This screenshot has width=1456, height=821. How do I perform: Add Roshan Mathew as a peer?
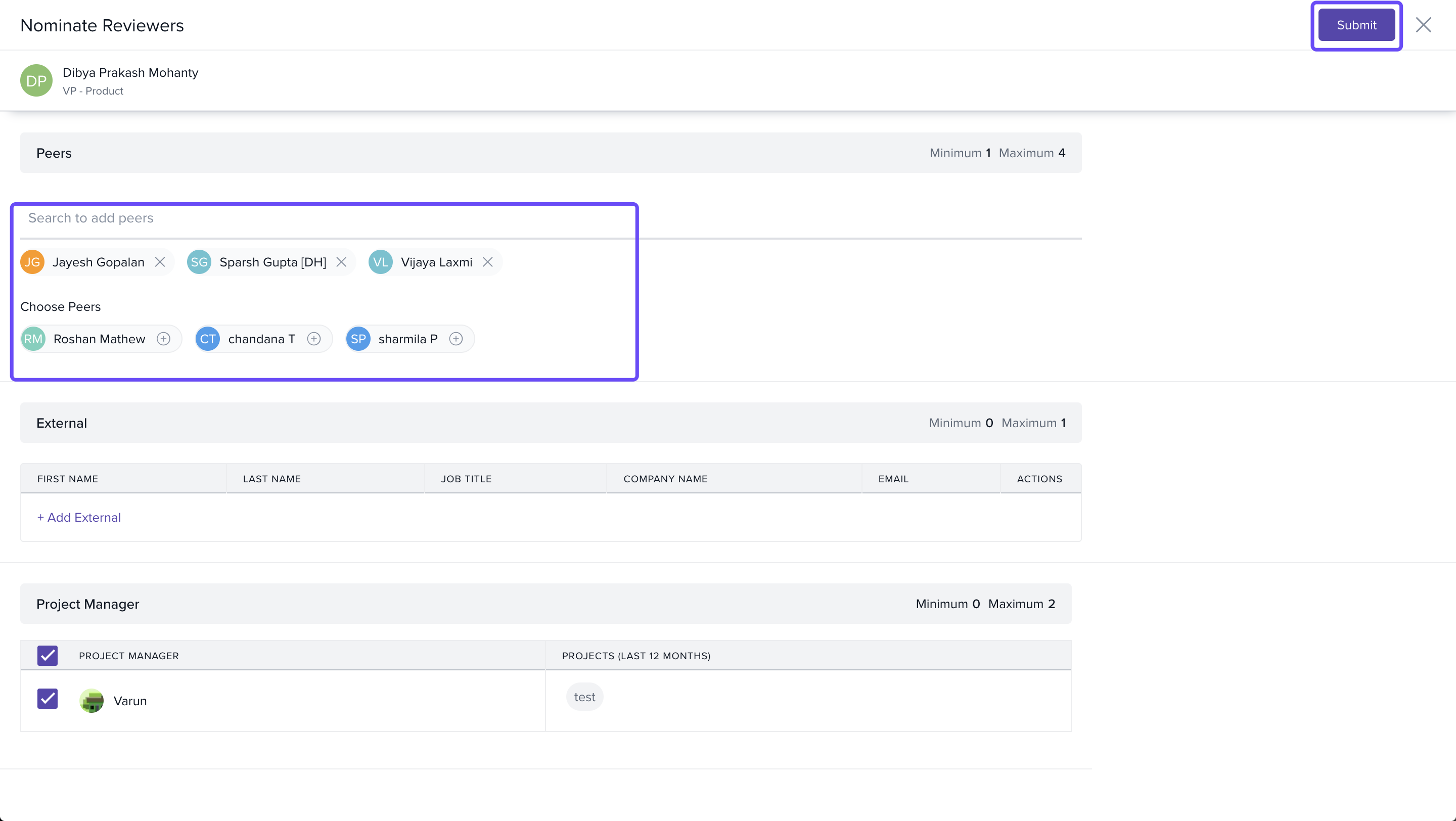[163, 339]
